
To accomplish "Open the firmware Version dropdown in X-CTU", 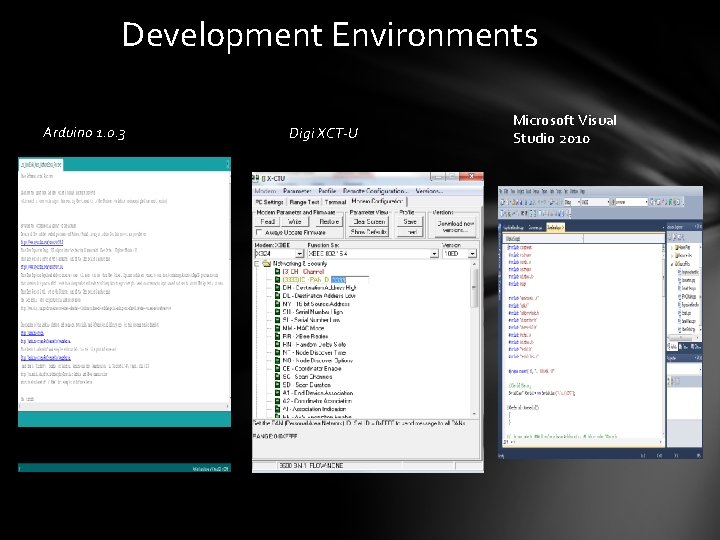I will tap(472, 253).
